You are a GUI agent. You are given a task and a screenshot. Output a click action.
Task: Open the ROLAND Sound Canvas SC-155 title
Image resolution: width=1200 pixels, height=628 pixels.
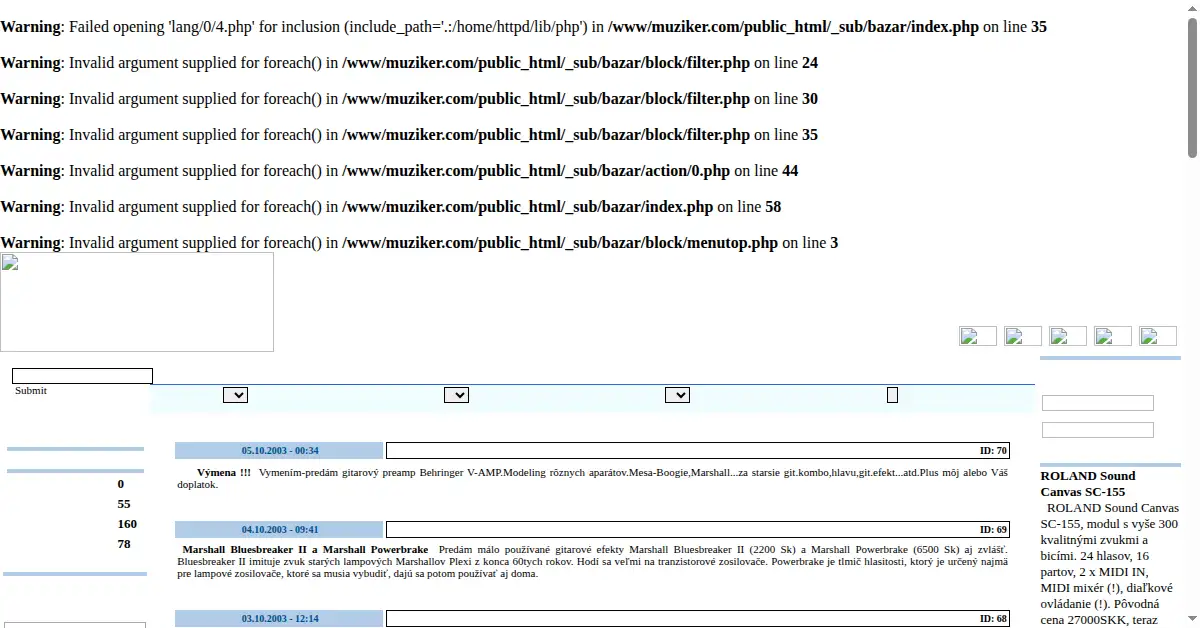coord(1088,484)
